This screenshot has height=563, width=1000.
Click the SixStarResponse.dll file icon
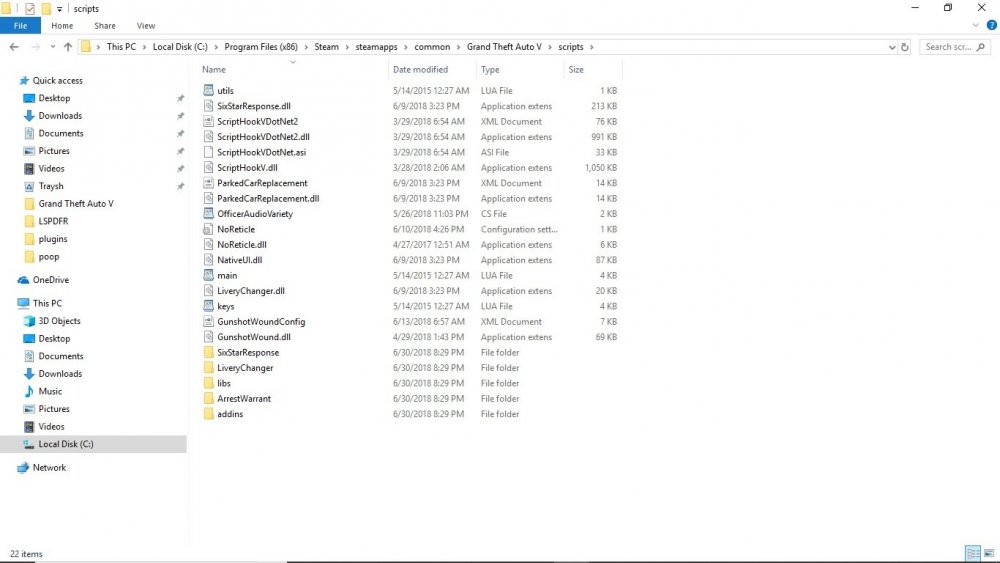coord(208,106)
